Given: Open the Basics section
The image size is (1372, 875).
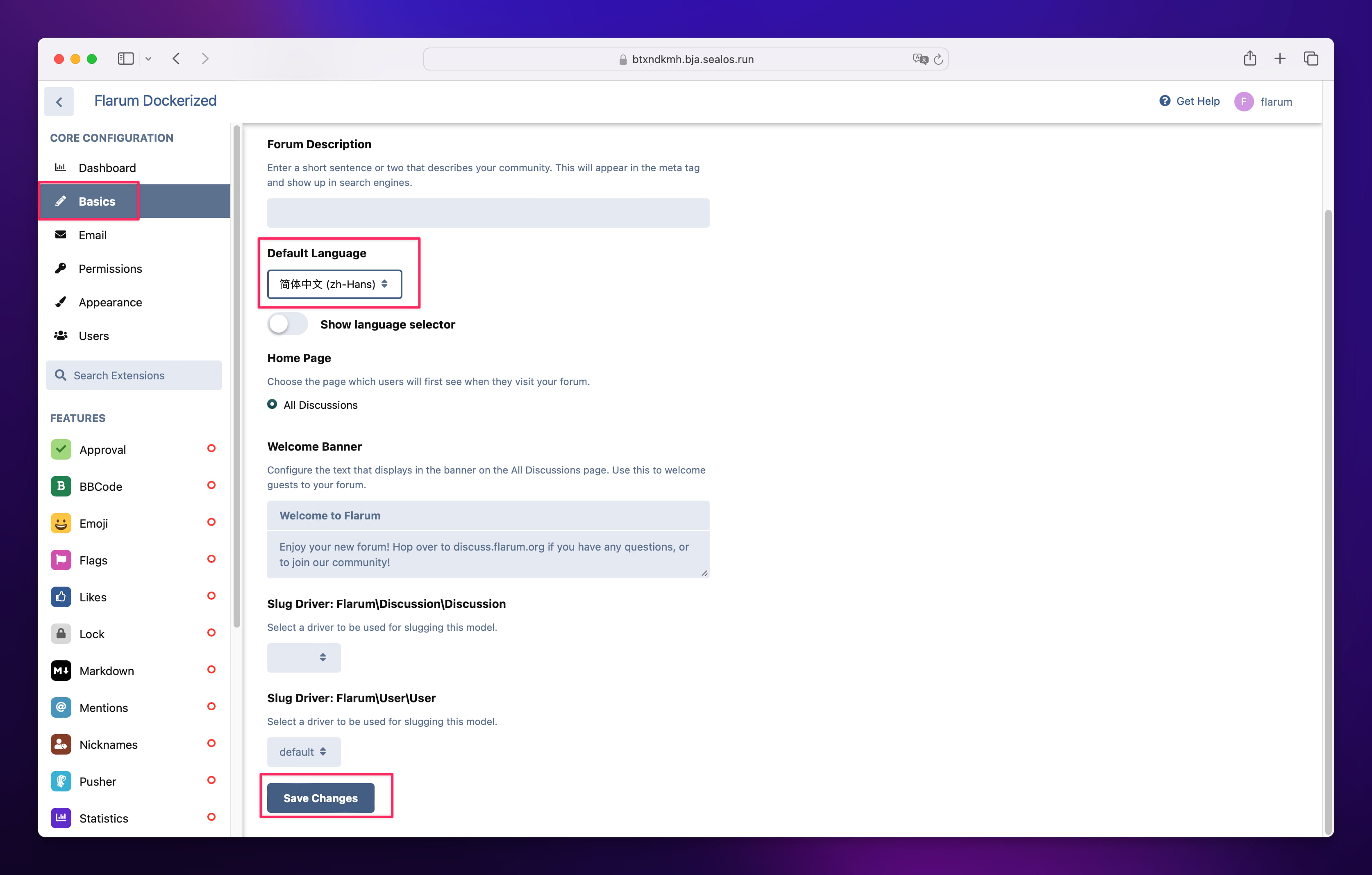Looking at the screenshot, I should pos(134,201).
